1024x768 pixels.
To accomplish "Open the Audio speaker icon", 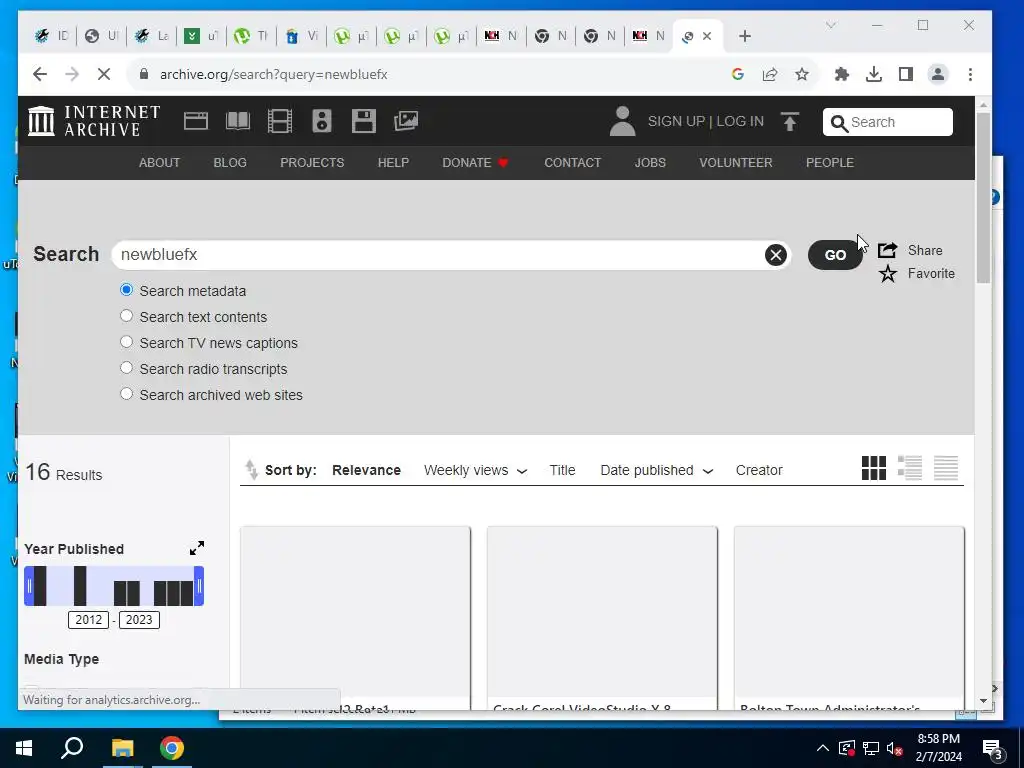I will [322, 121].
